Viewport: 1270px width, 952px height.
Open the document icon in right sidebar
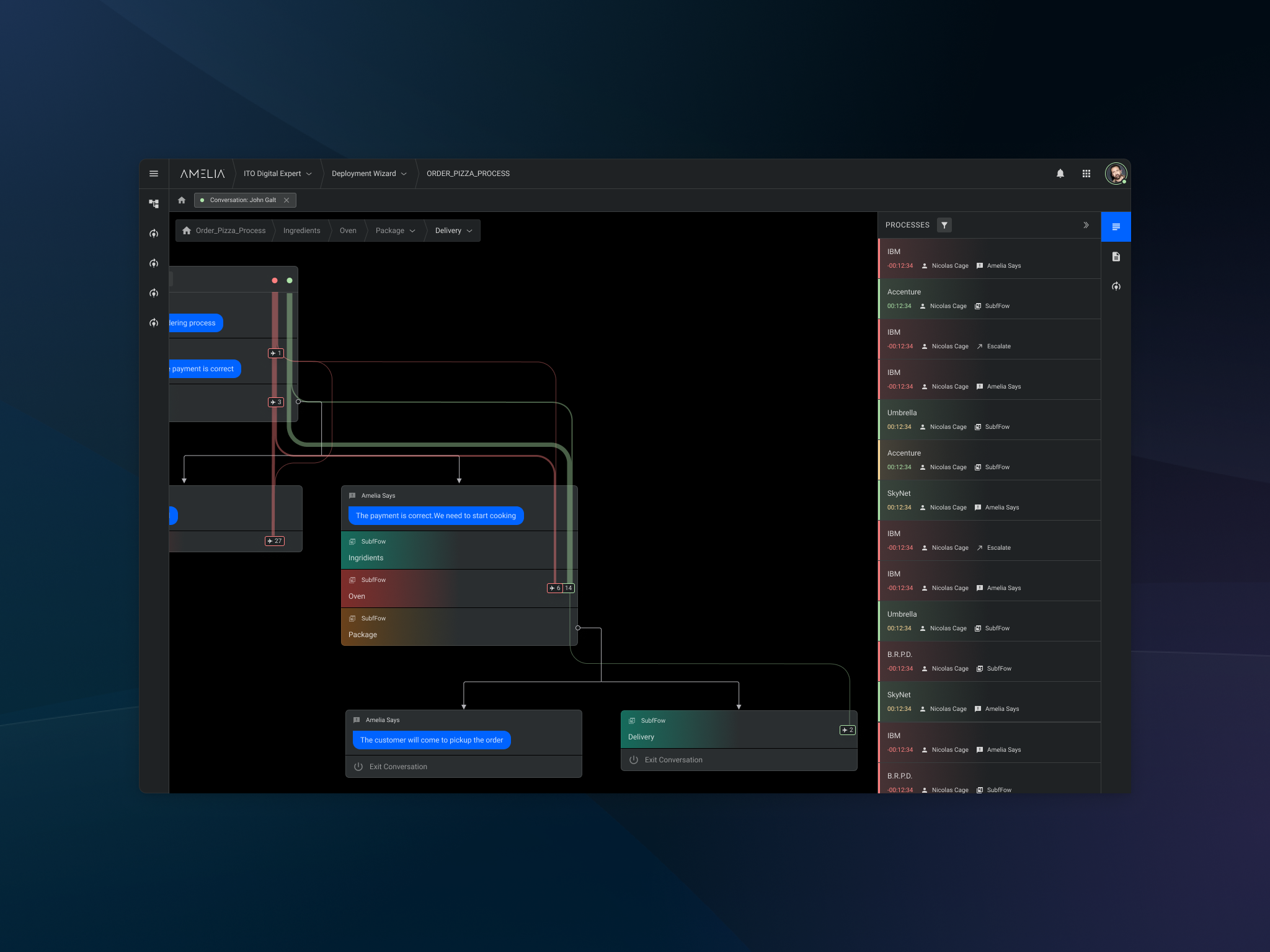pos(1116,257)
